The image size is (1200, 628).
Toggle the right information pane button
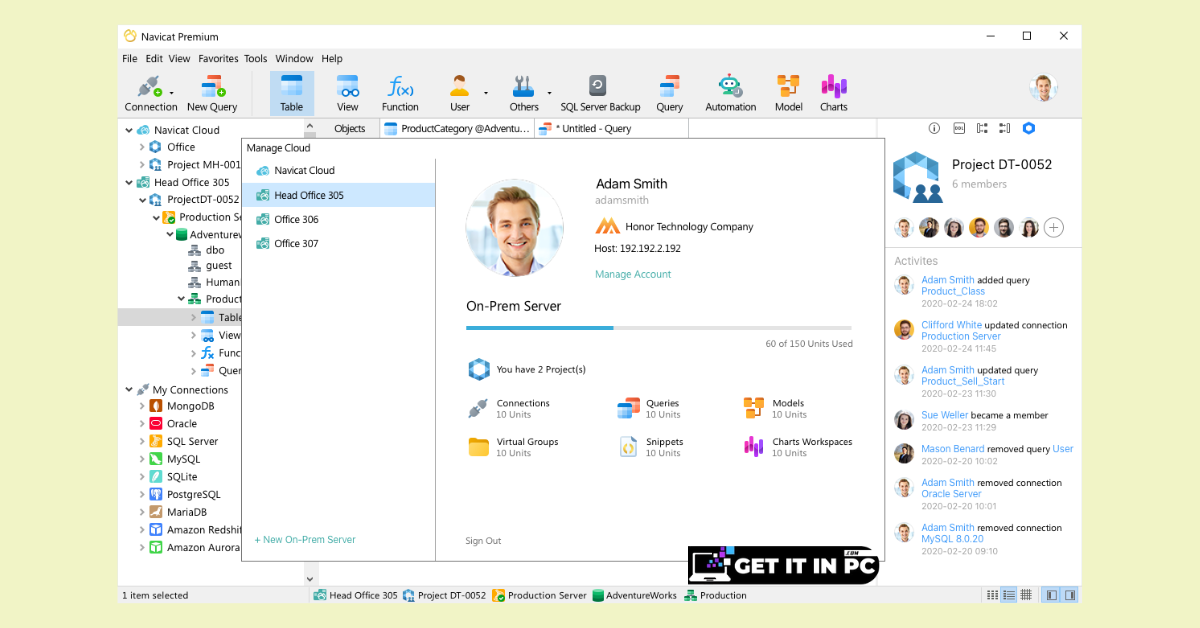click(x=1069, y=595)
